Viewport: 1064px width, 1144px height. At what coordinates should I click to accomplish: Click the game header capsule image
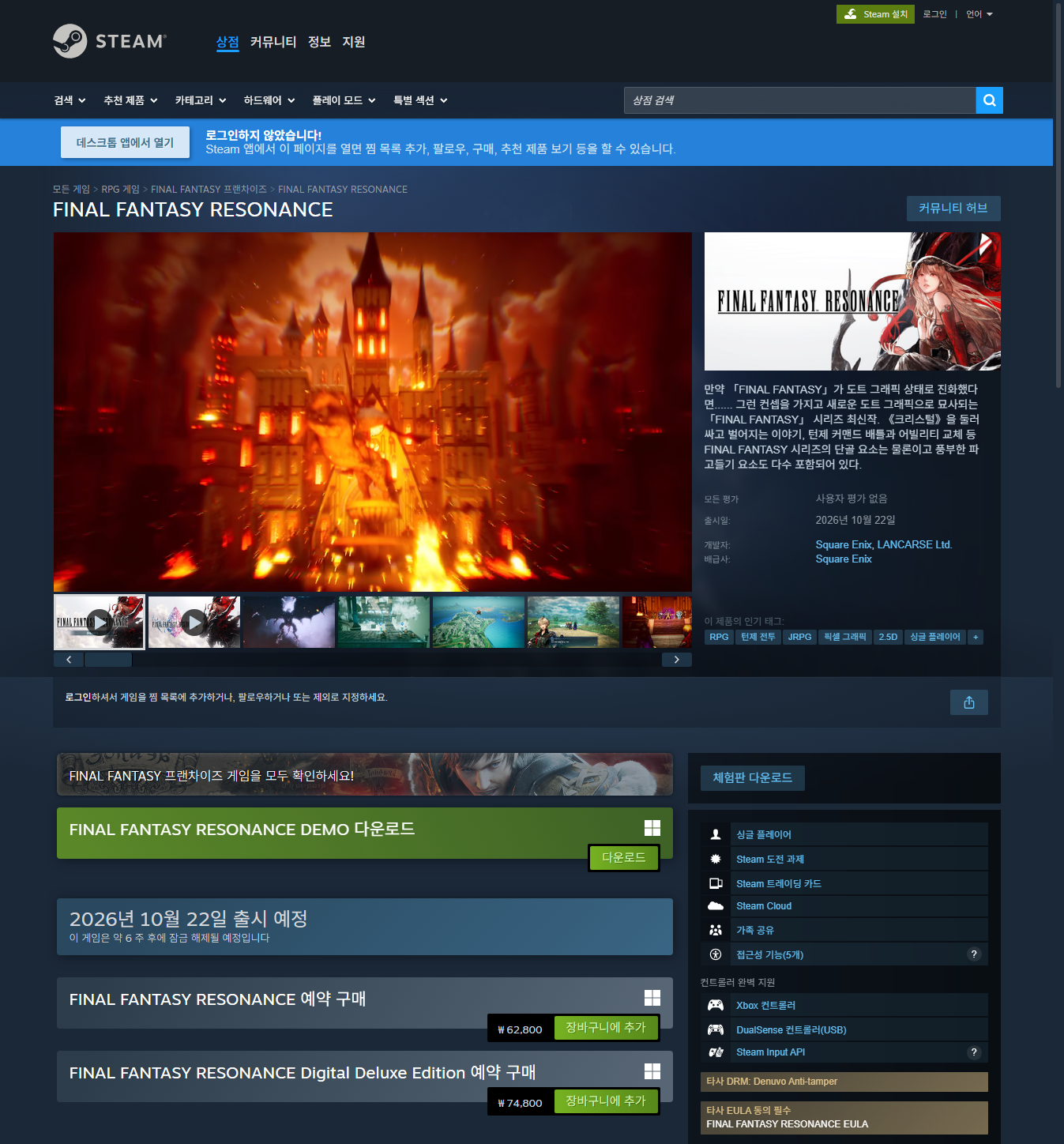852,301
